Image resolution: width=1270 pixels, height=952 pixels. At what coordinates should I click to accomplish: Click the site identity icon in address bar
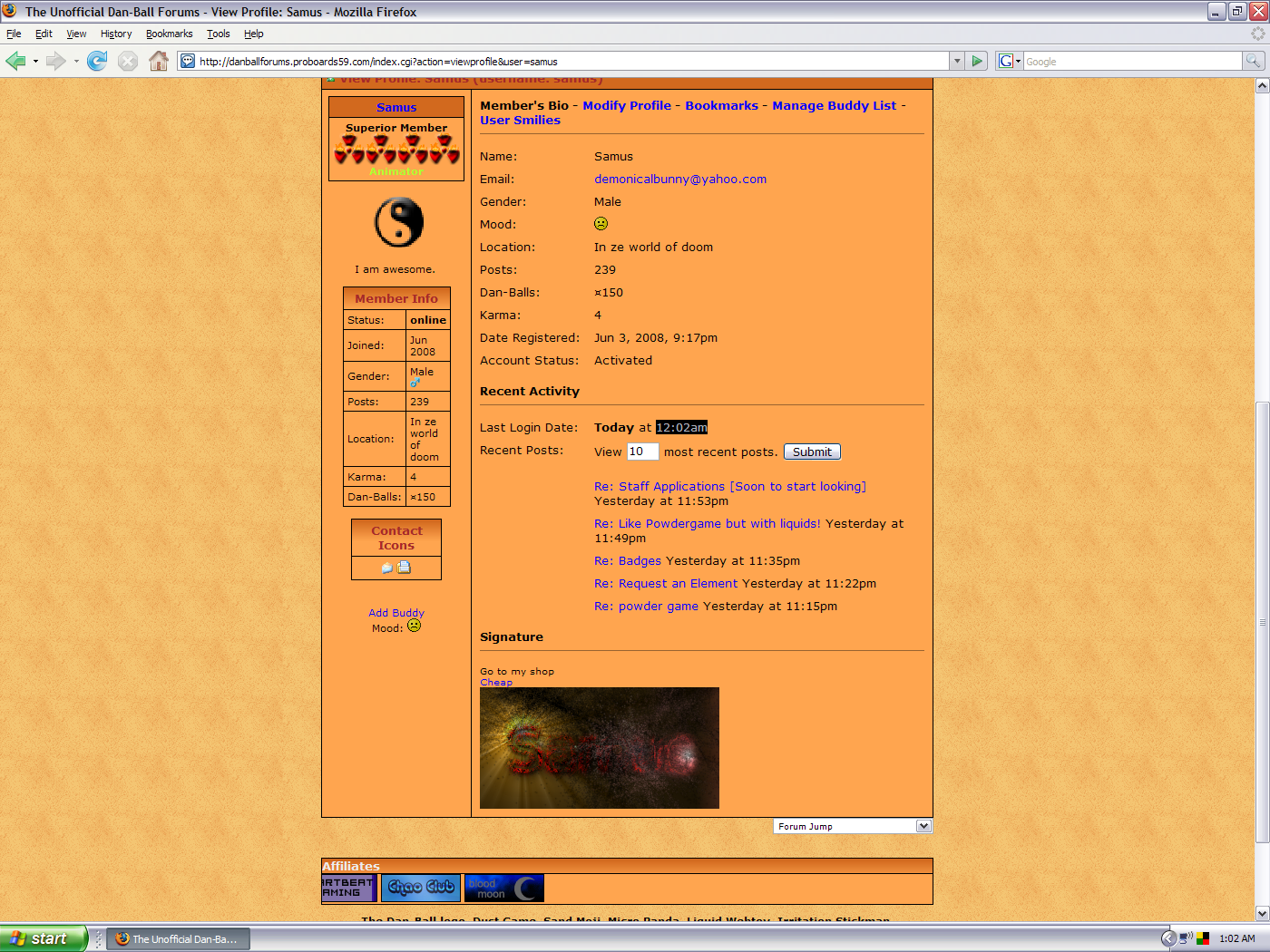(x=188, y=61)
